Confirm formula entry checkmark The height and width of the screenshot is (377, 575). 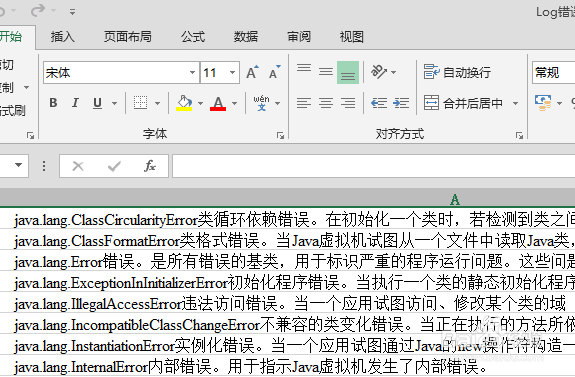tap(114, 166)
